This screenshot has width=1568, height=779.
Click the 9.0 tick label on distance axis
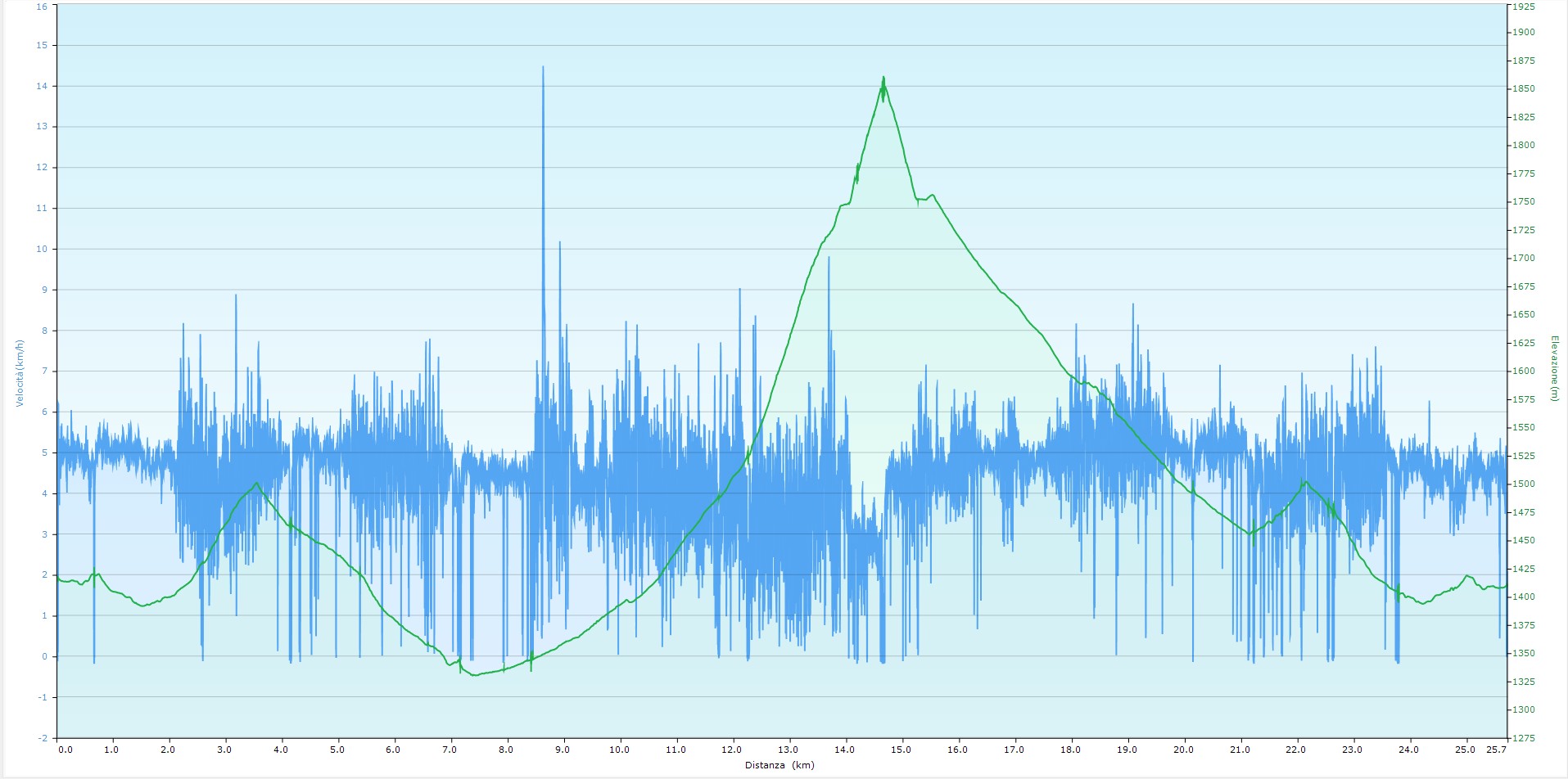pyautogui.click(x=563, y=750)
